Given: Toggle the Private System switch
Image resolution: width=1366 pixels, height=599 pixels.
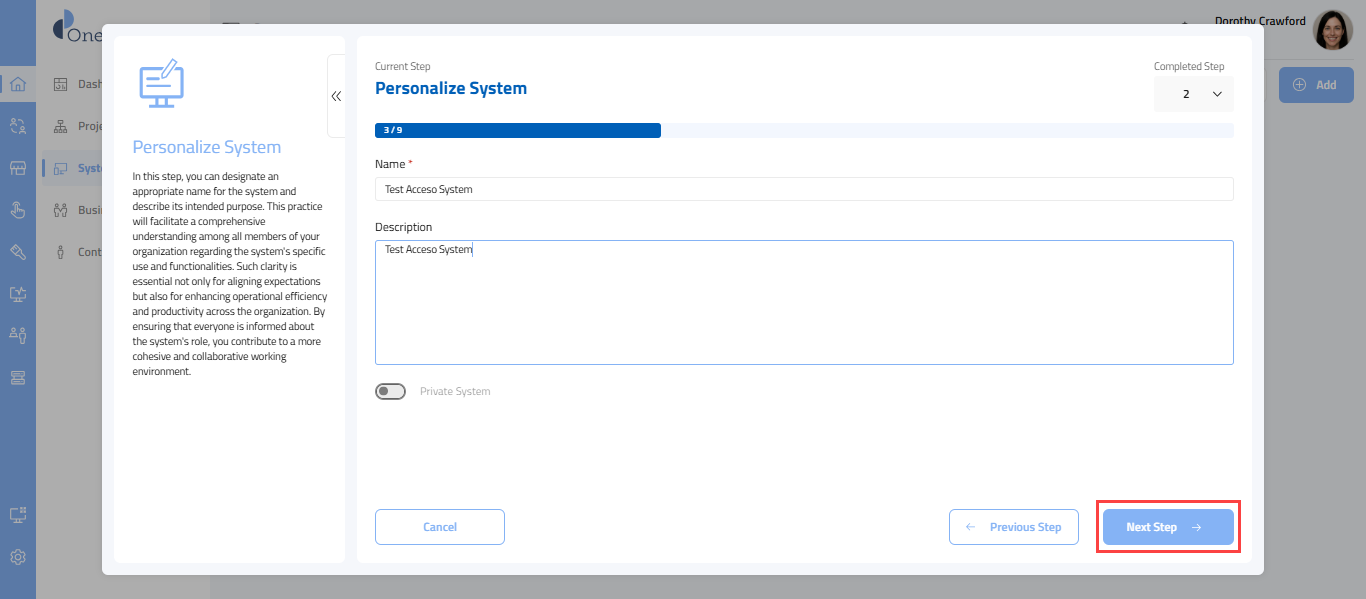Looking at the screenshot, I should 390,391.
